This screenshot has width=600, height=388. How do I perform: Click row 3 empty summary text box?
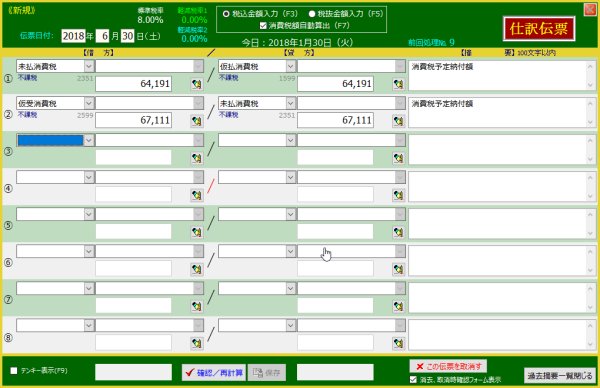(x=502, y=150)
